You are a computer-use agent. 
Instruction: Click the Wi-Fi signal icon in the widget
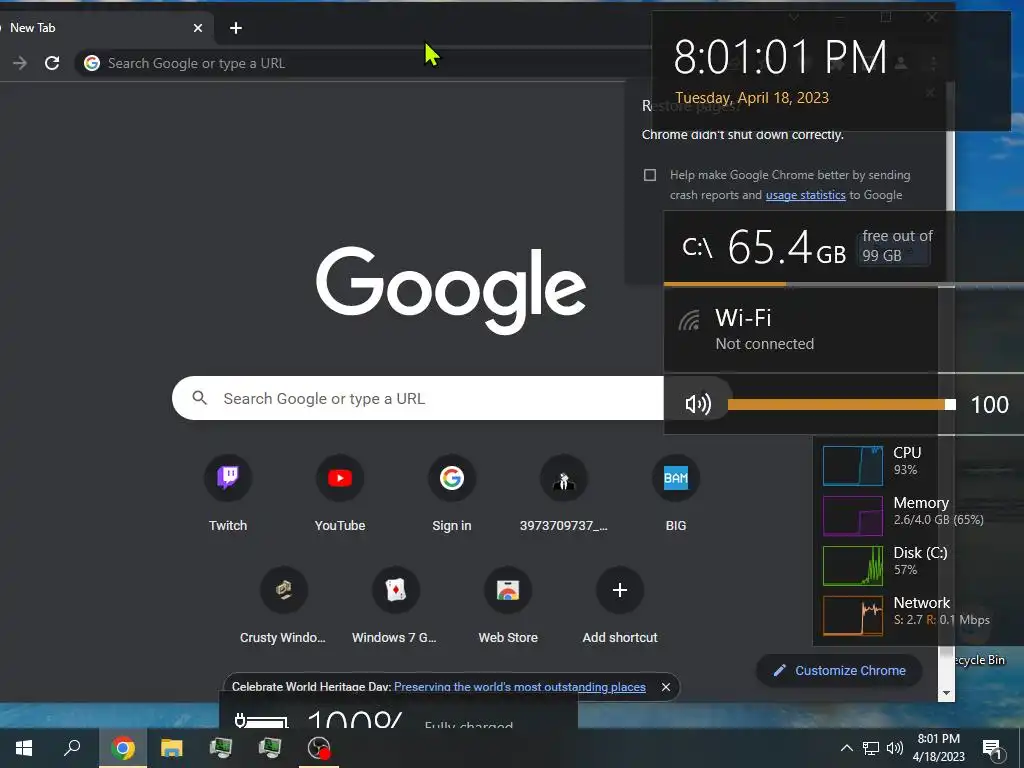[689, 321]
